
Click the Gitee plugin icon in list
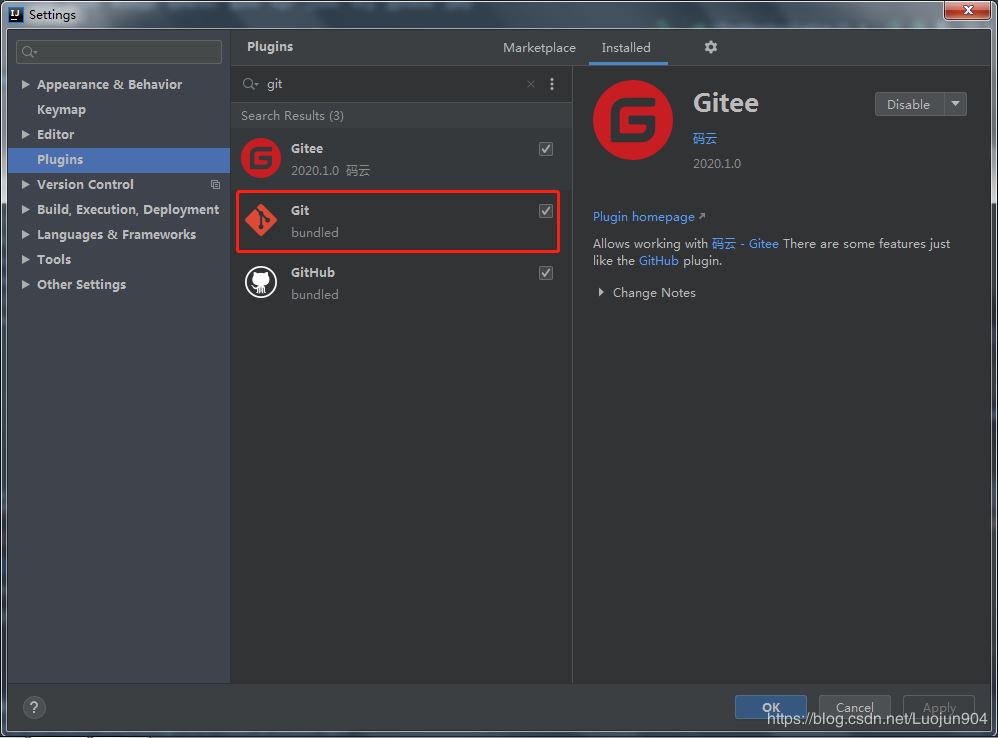coord(261,158)
